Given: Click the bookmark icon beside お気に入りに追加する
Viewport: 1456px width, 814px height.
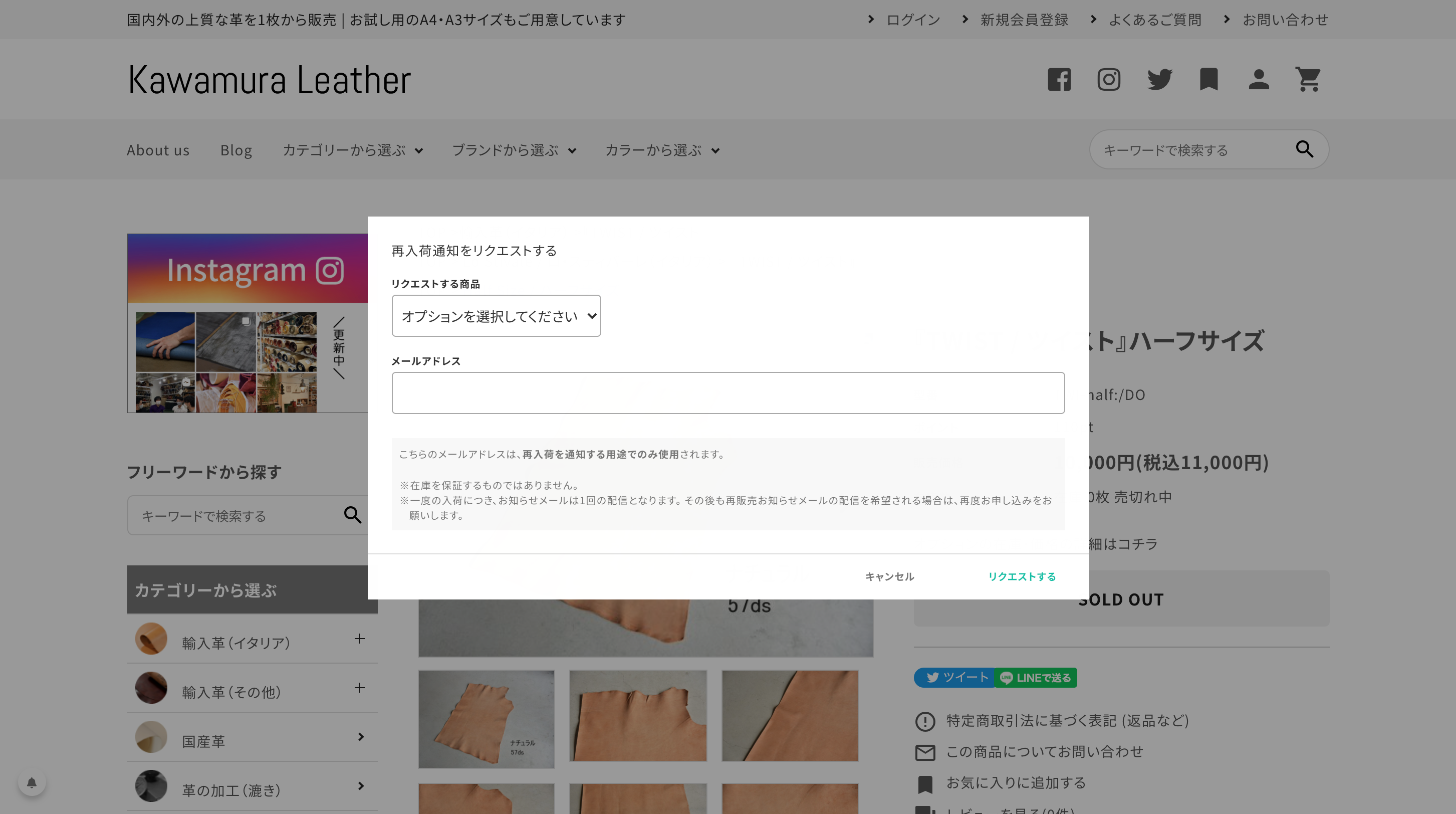Looking at the screenshot, I should 925,784.
